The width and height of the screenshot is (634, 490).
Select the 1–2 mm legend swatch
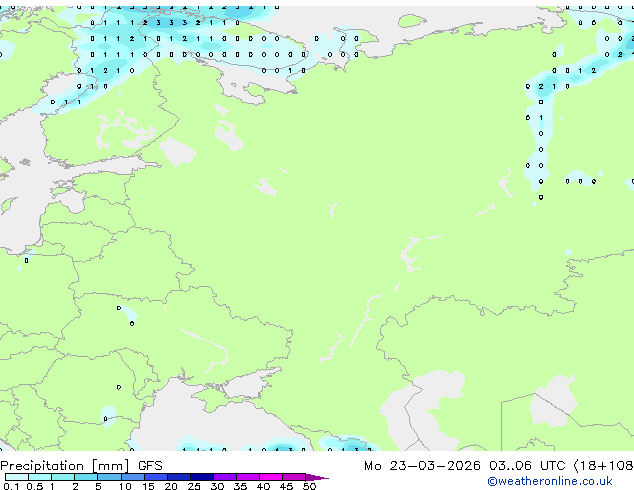click(63, 477)
